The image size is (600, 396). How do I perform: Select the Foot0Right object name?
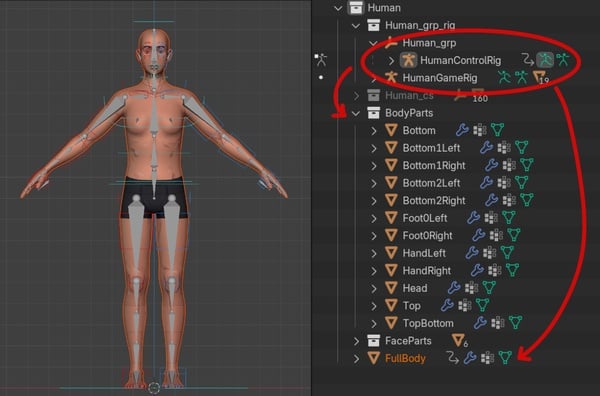[x=427, y=235]
